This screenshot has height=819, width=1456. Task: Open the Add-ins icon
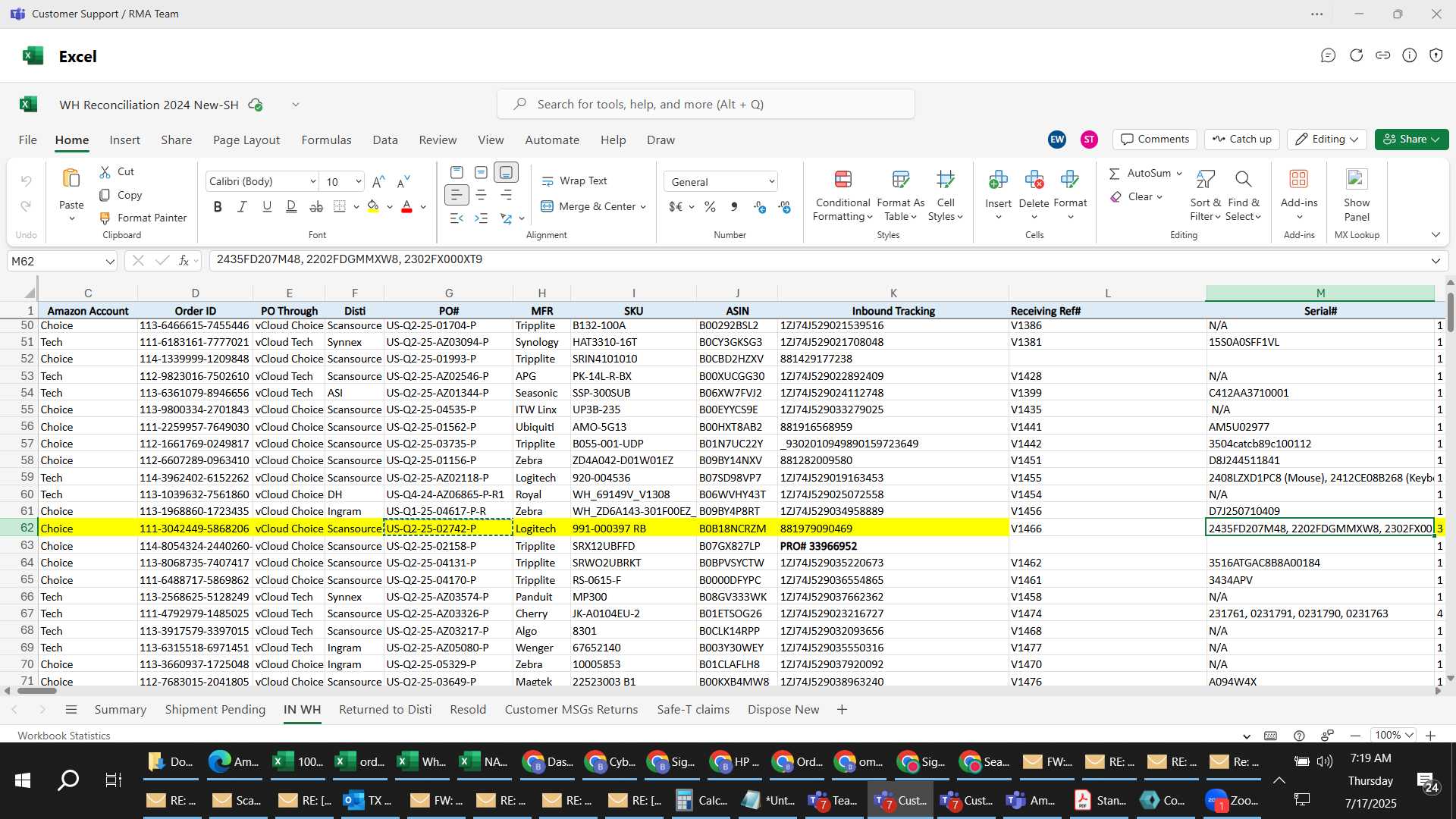[1299, 179]
